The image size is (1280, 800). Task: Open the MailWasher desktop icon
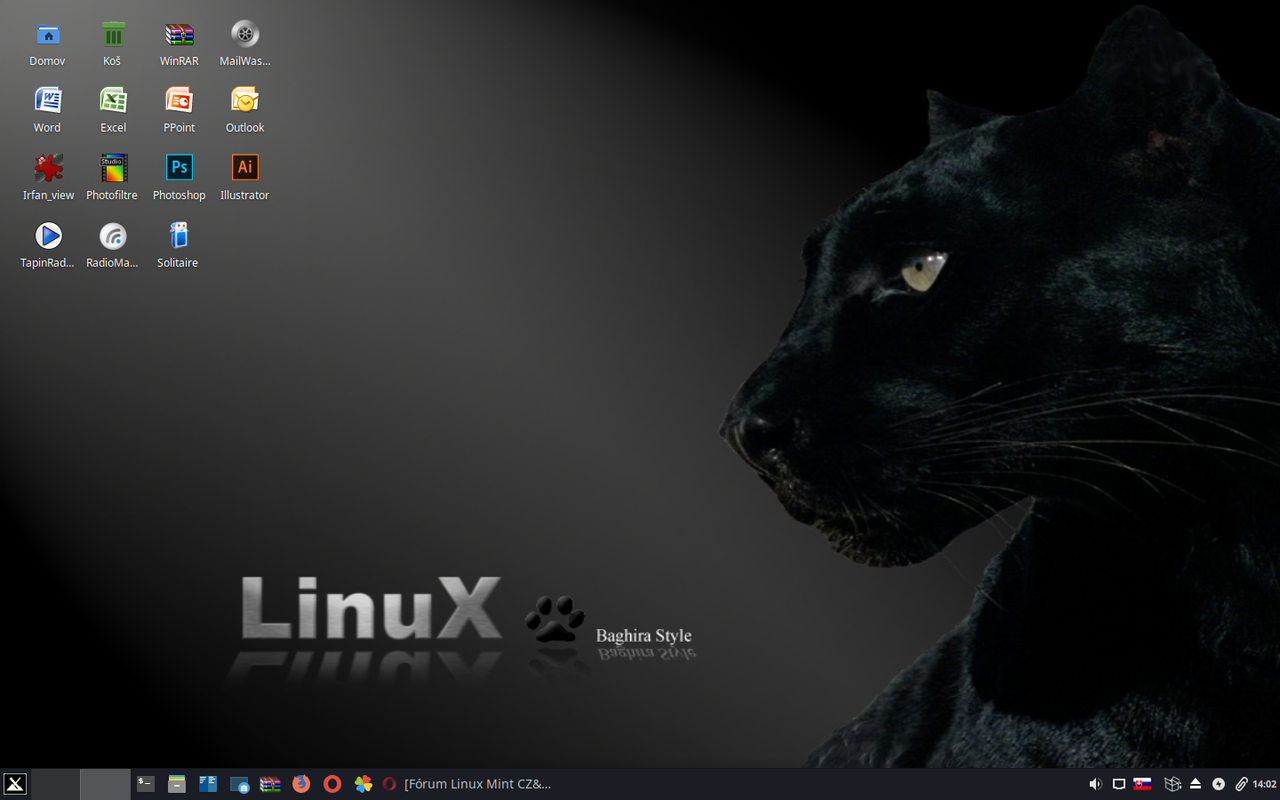(245, 44)
